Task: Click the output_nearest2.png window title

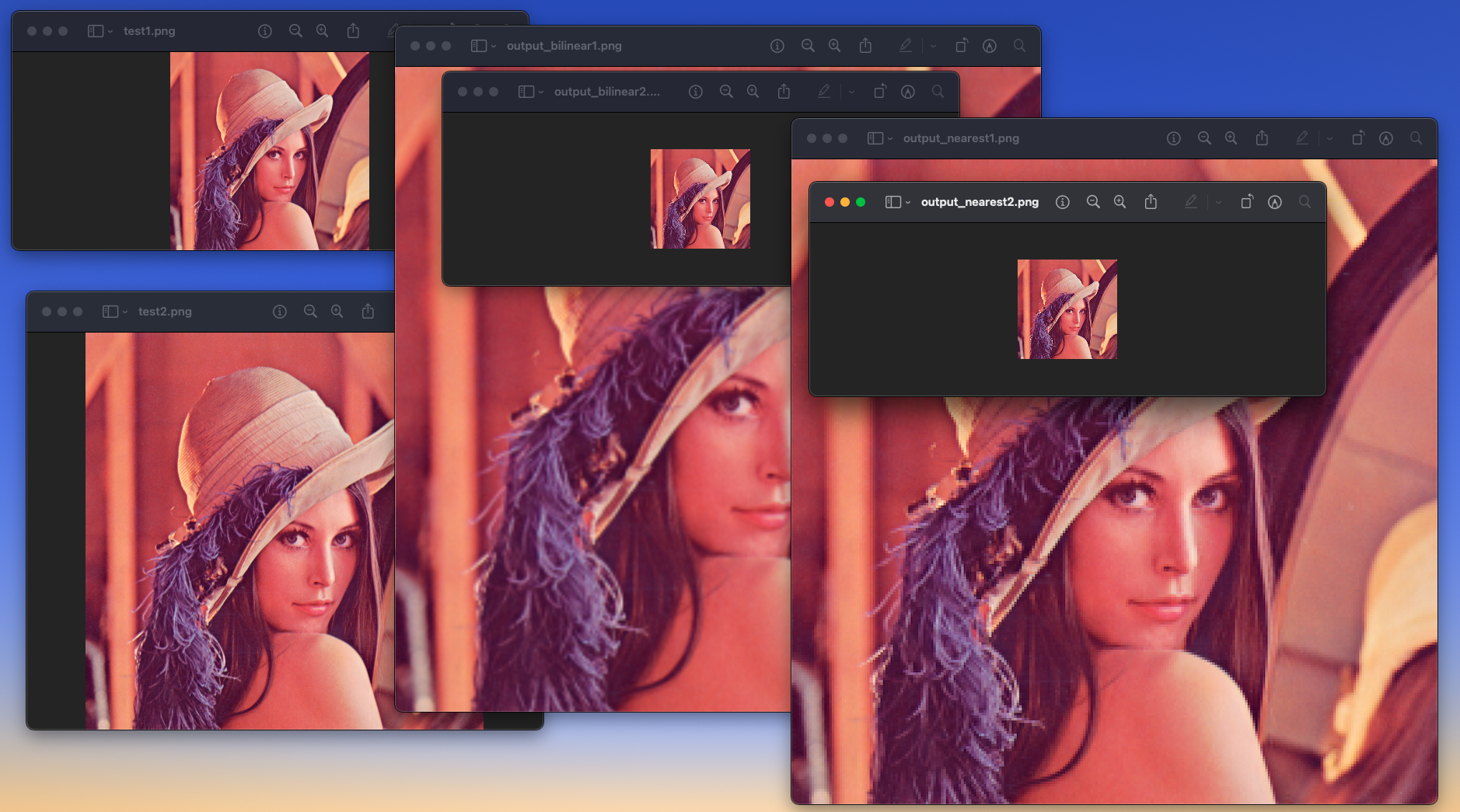Action: [x=980, y=202]
